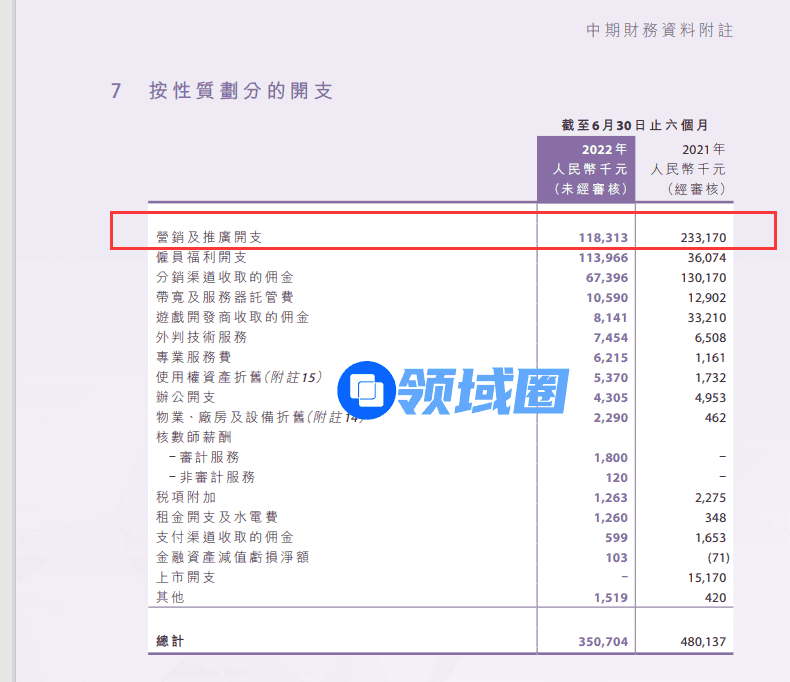Click the 233,170 value in the highlighted row

click(x=701, y=238)
